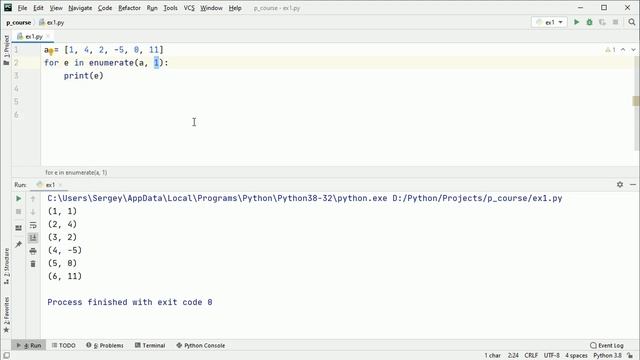The width and height of the screenshot is (640, 360).
Task: Open the File menu
Action: coord(22,8)
